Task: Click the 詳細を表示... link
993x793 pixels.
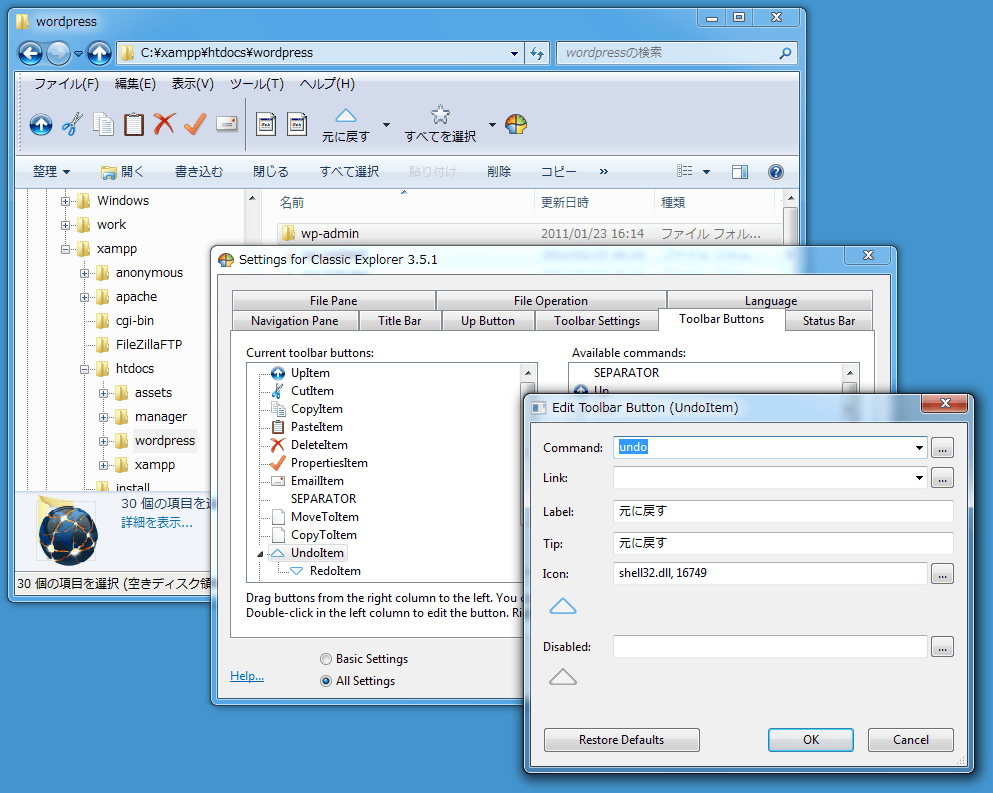Action: click(x=156, y=523)
